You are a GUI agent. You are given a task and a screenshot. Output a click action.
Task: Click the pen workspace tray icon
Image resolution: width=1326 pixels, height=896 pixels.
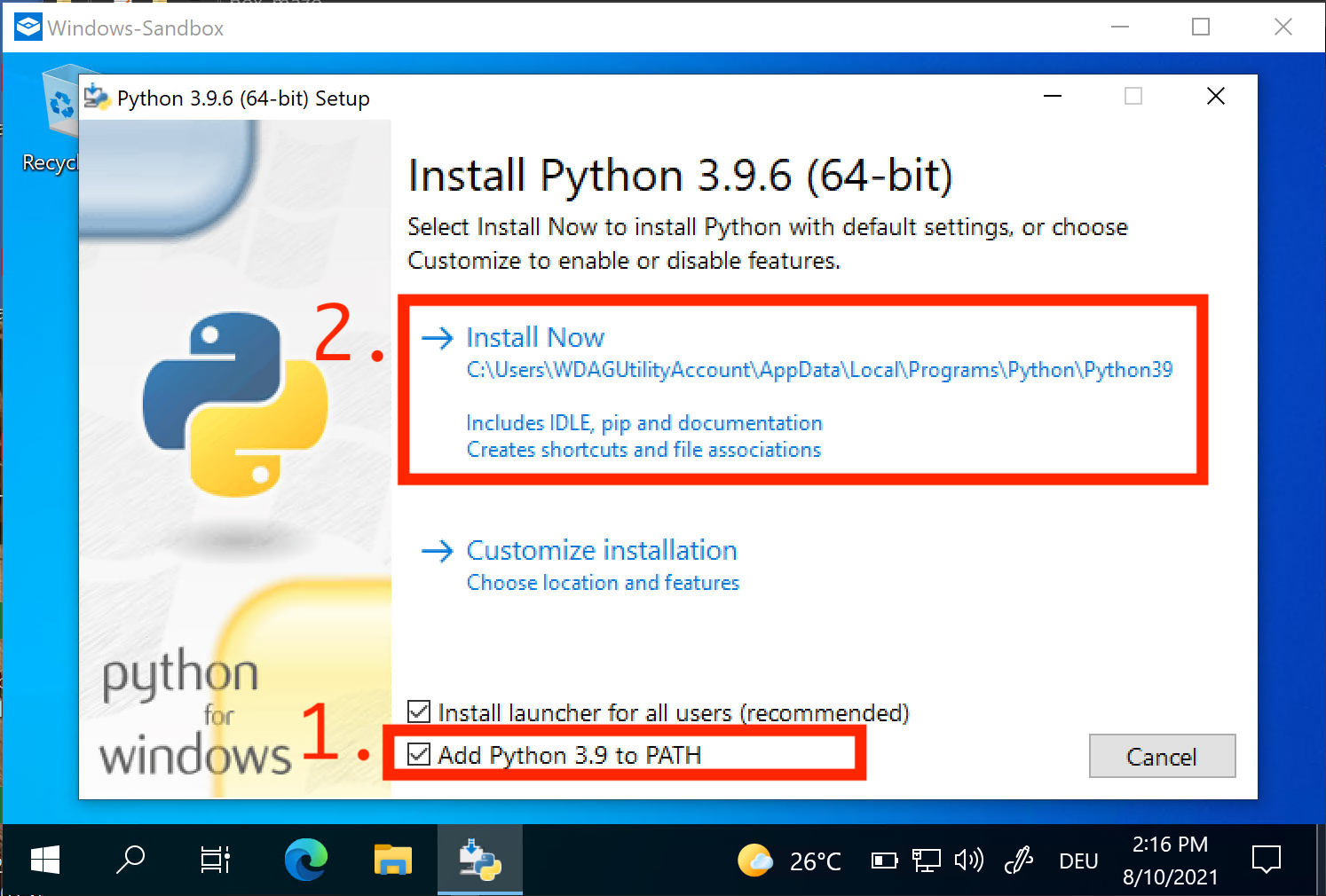click(x=1019, y=861)
